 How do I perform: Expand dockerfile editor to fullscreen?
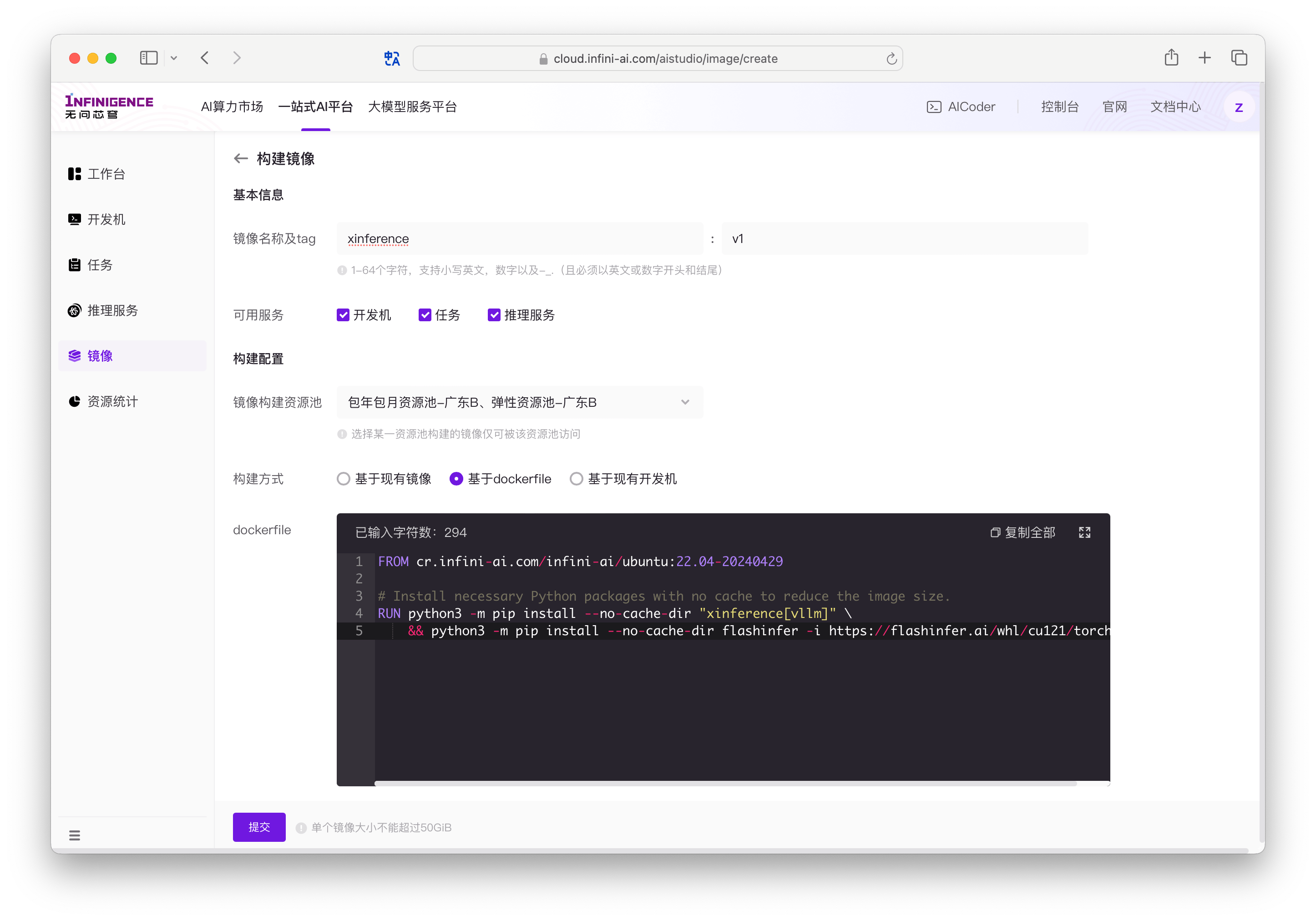[x=1084, y=532]
